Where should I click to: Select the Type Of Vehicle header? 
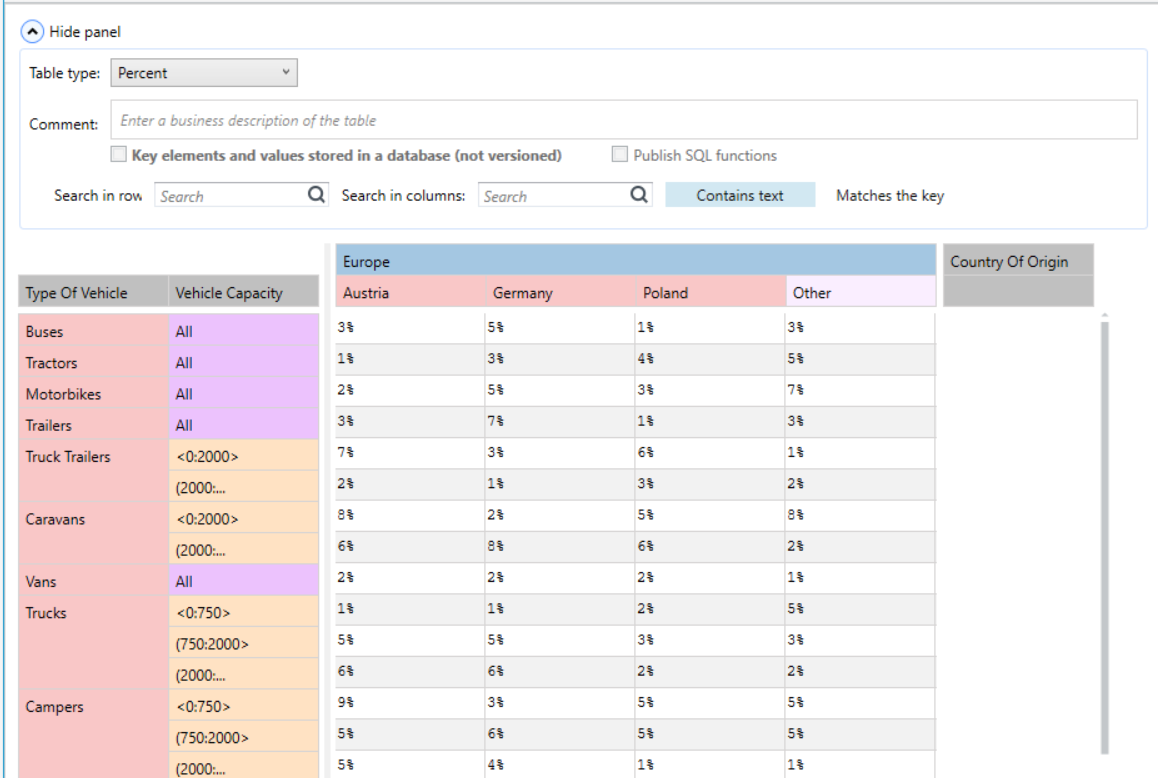[x=93, y=293]
